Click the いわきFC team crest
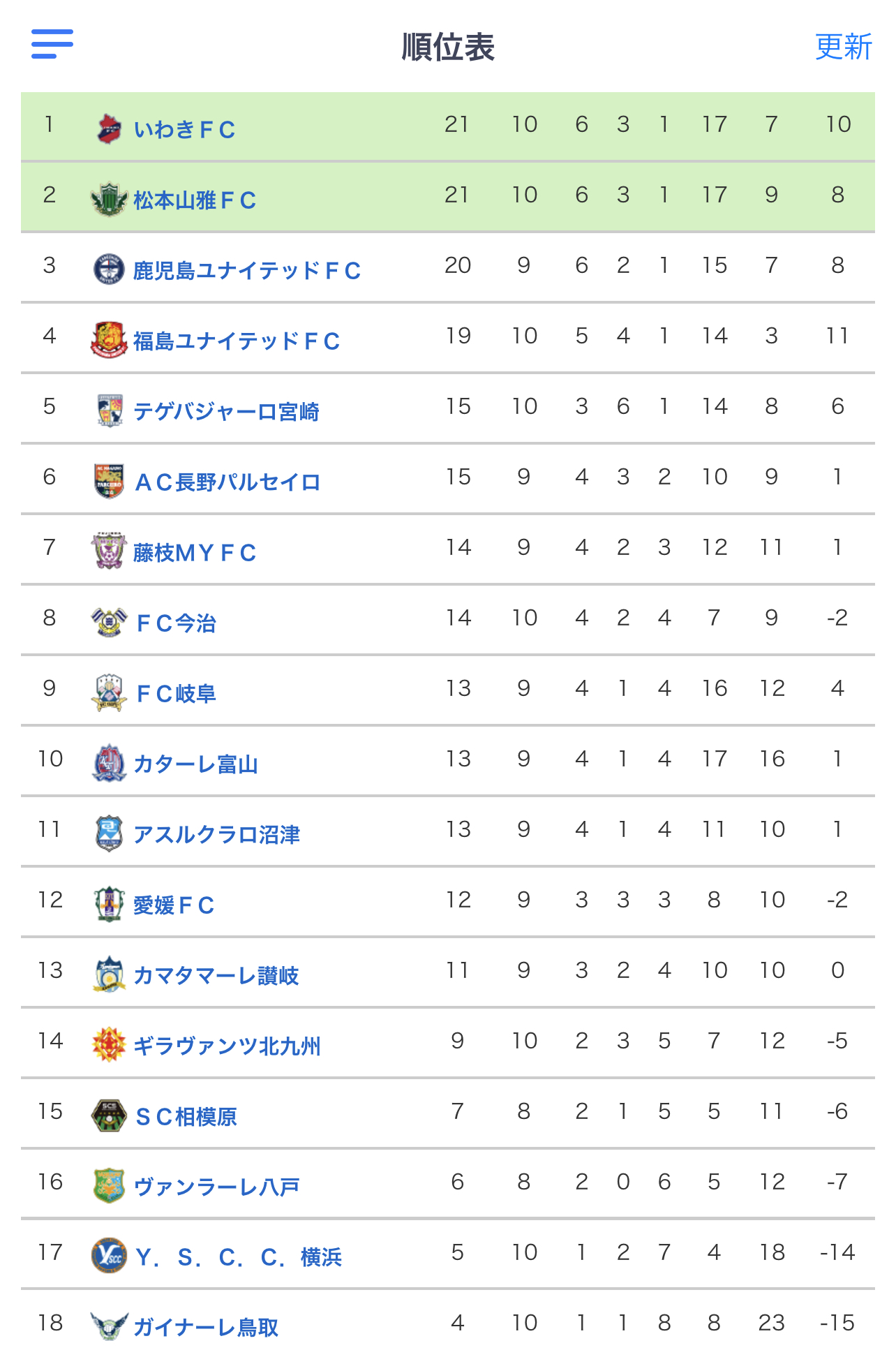Image resolution: width=896 pixels, height=1357 pixels. pyautogui.click(x=109, y=128)
